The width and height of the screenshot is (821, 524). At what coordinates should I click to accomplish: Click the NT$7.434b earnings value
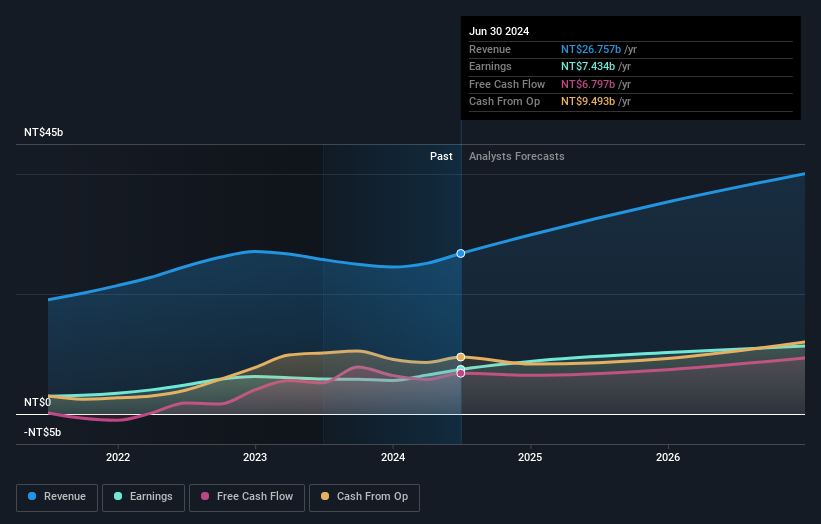(587, 66)
